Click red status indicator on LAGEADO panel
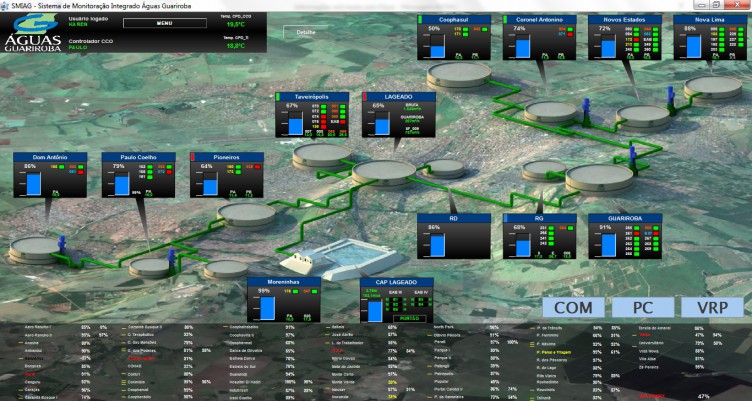 tap(364, 97)
